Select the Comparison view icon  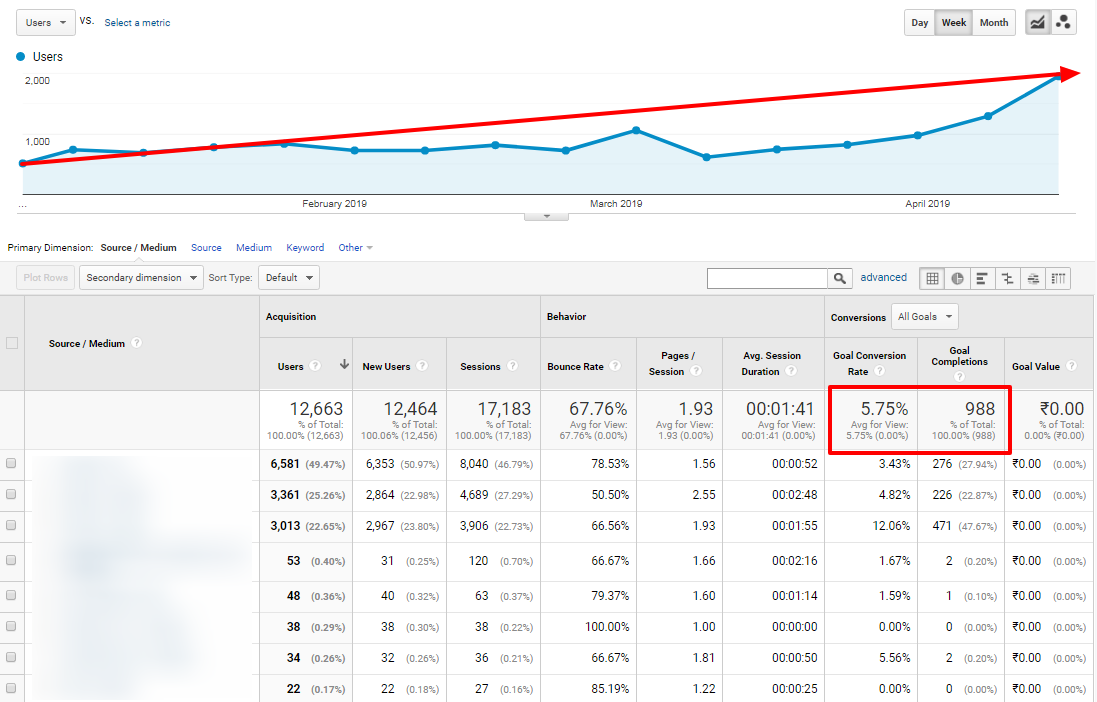point(1008,278)
